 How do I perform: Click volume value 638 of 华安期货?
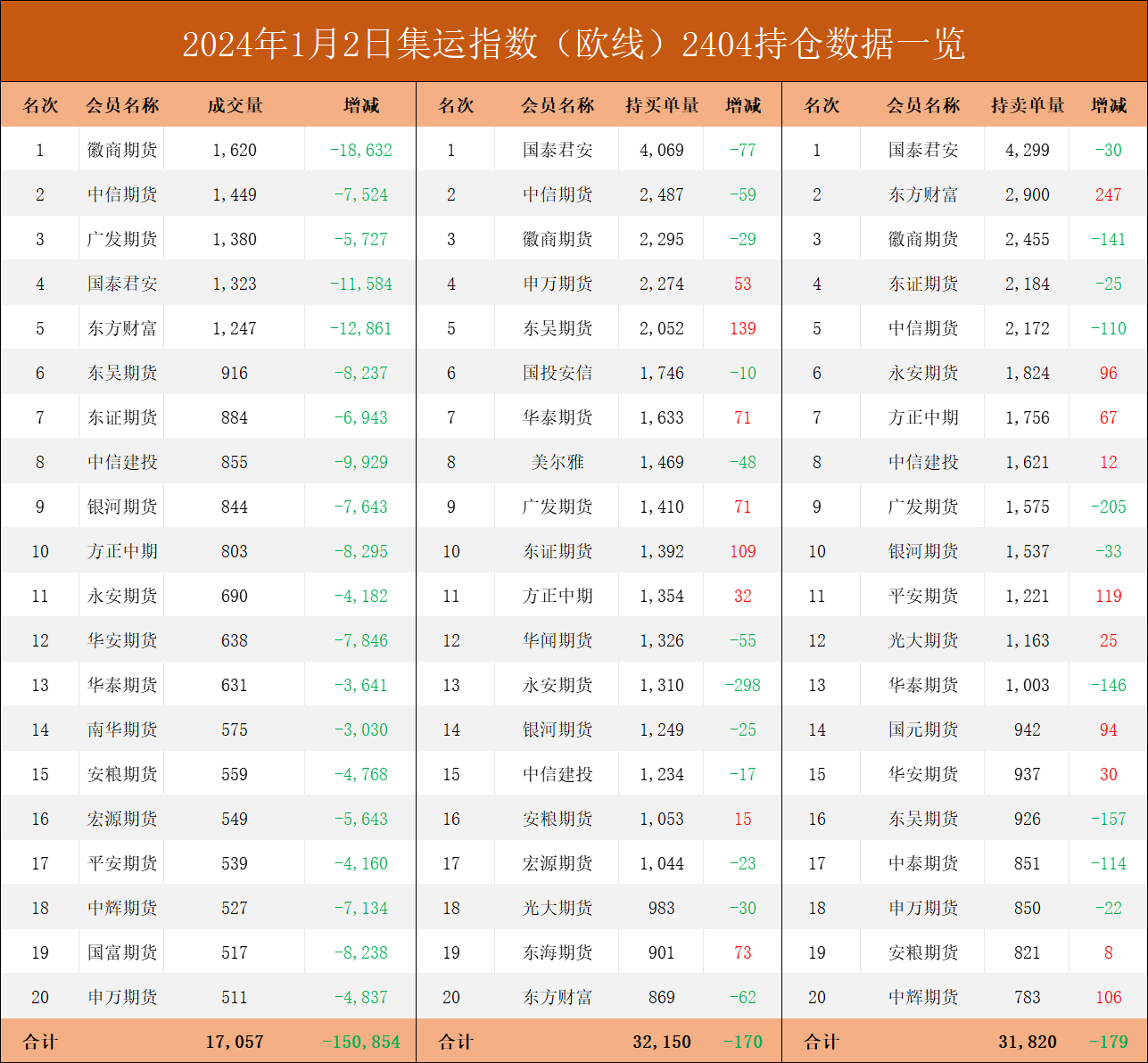235,640
